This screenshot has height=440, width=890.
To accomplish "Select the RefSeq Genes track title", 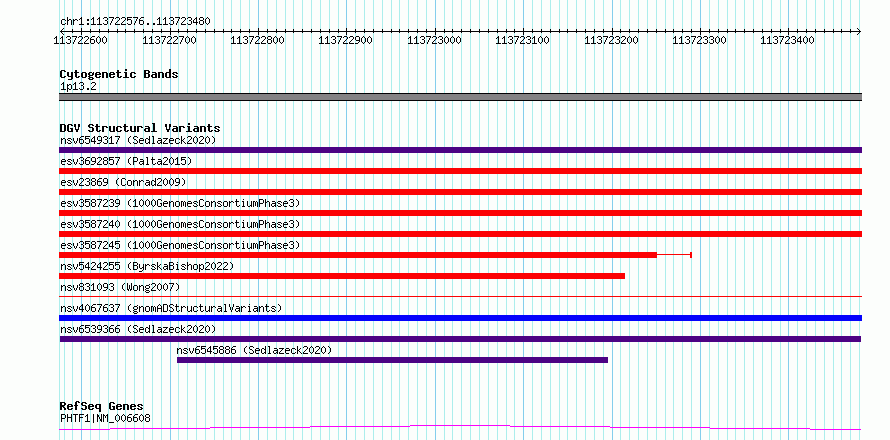I will point(102,407).
